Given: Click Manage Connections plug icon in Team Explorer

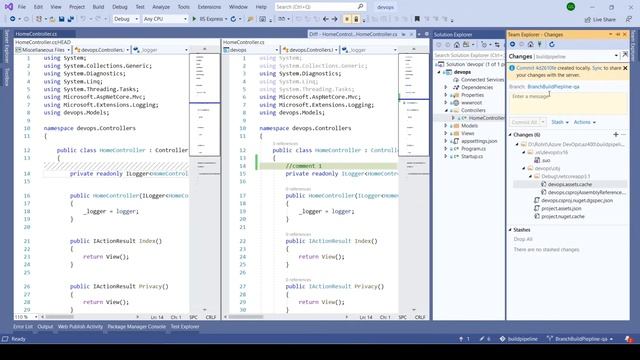Looking at the screenshot, I should [540, 44].
